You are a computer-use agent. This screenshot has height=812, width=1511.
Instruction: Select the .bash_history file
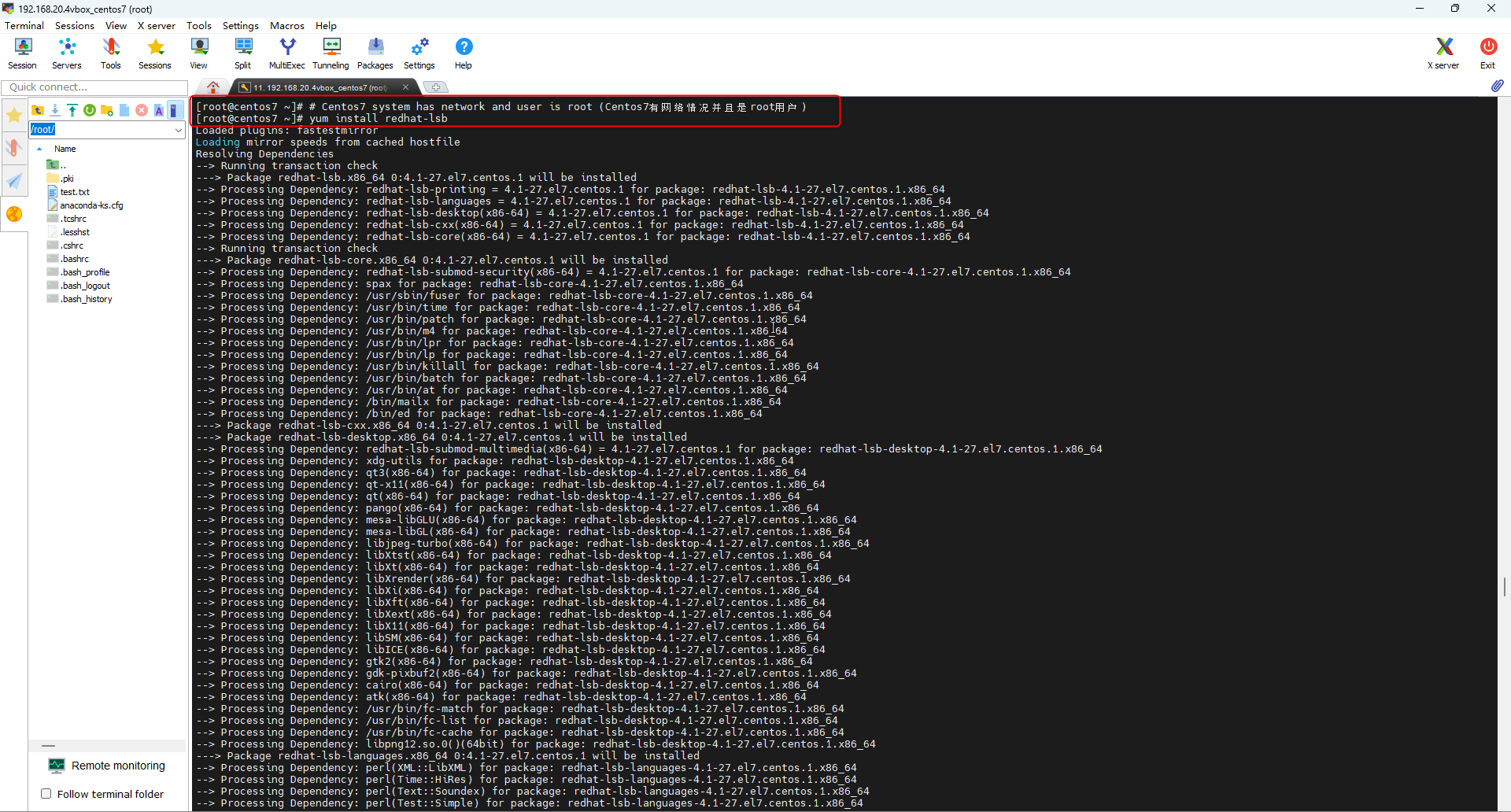coord(79,299)
